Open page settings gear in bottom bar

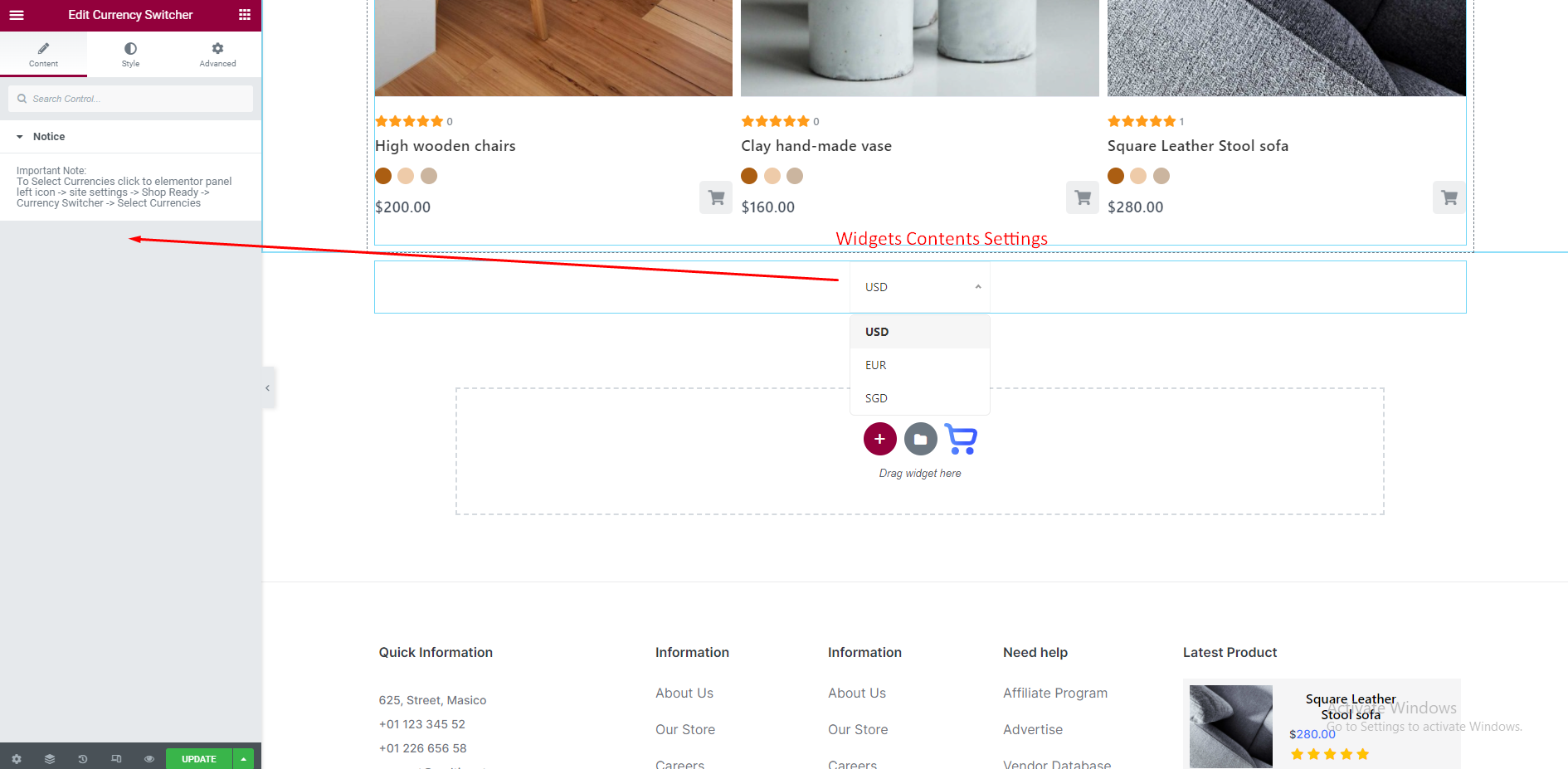pyautogui.click(x=17, y=759)
